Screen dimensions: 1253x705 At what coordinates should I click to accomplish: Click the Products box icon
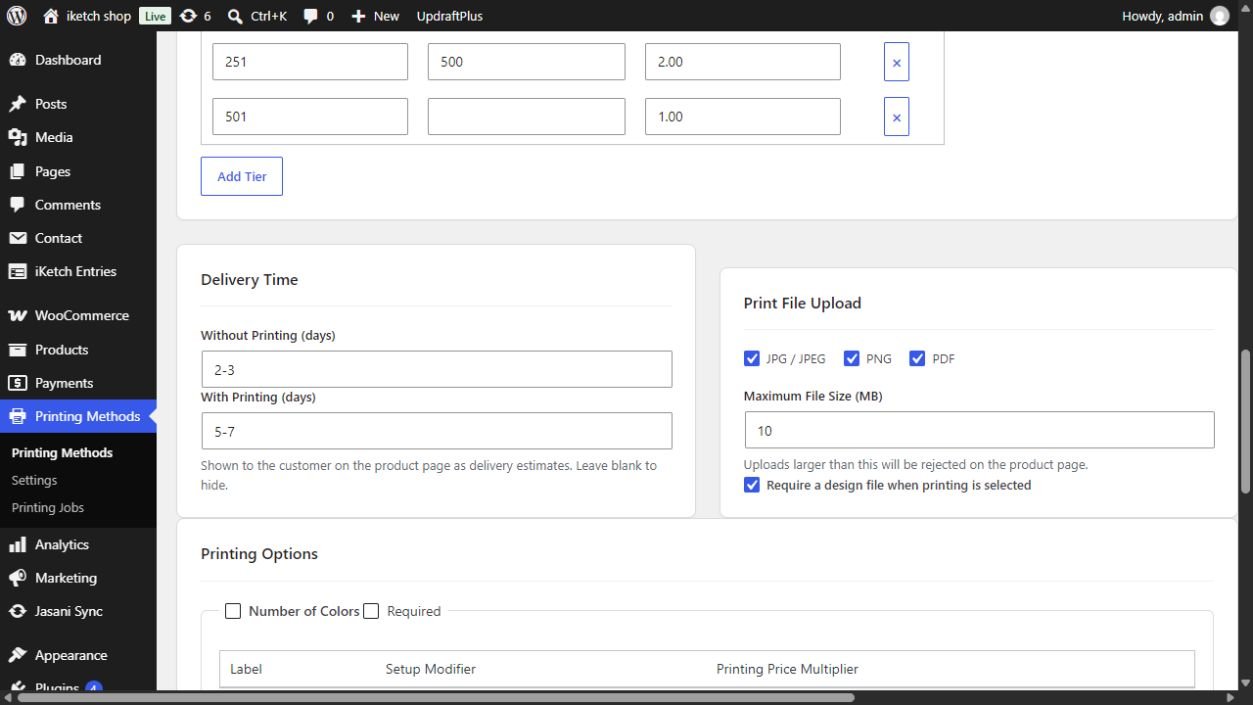(x=17, y=350)
